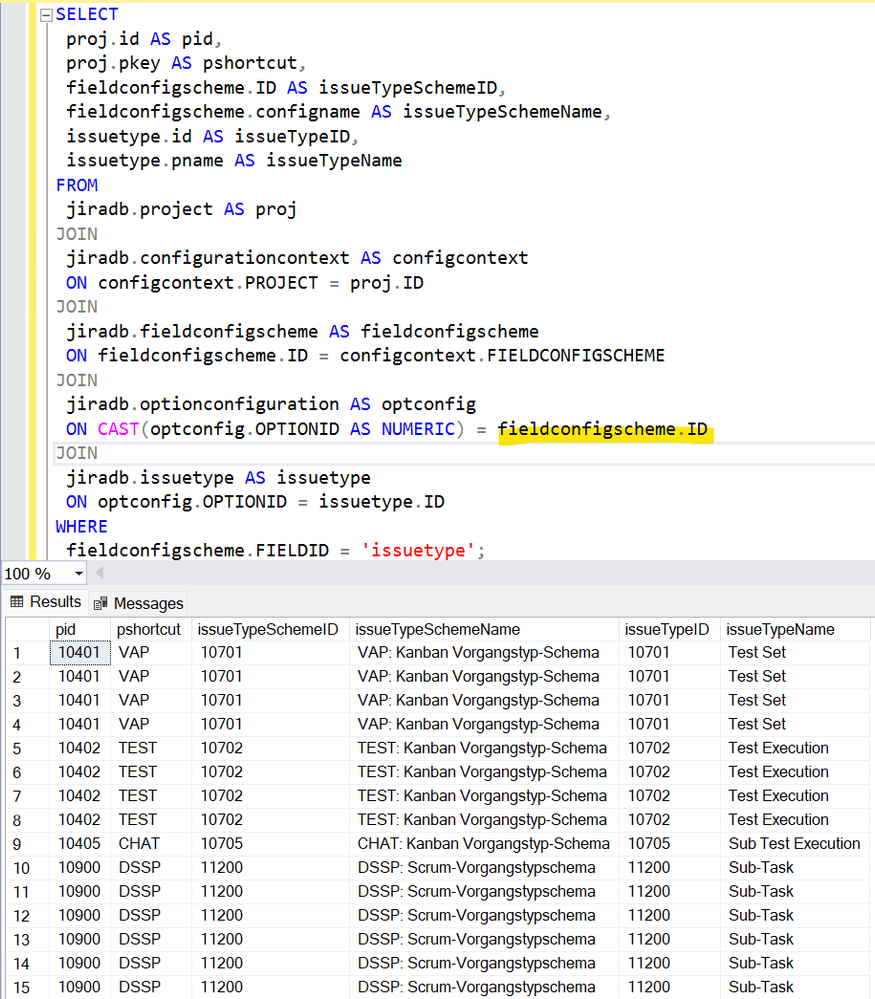Click Sub-Task cell in row 10

[795, 868]
